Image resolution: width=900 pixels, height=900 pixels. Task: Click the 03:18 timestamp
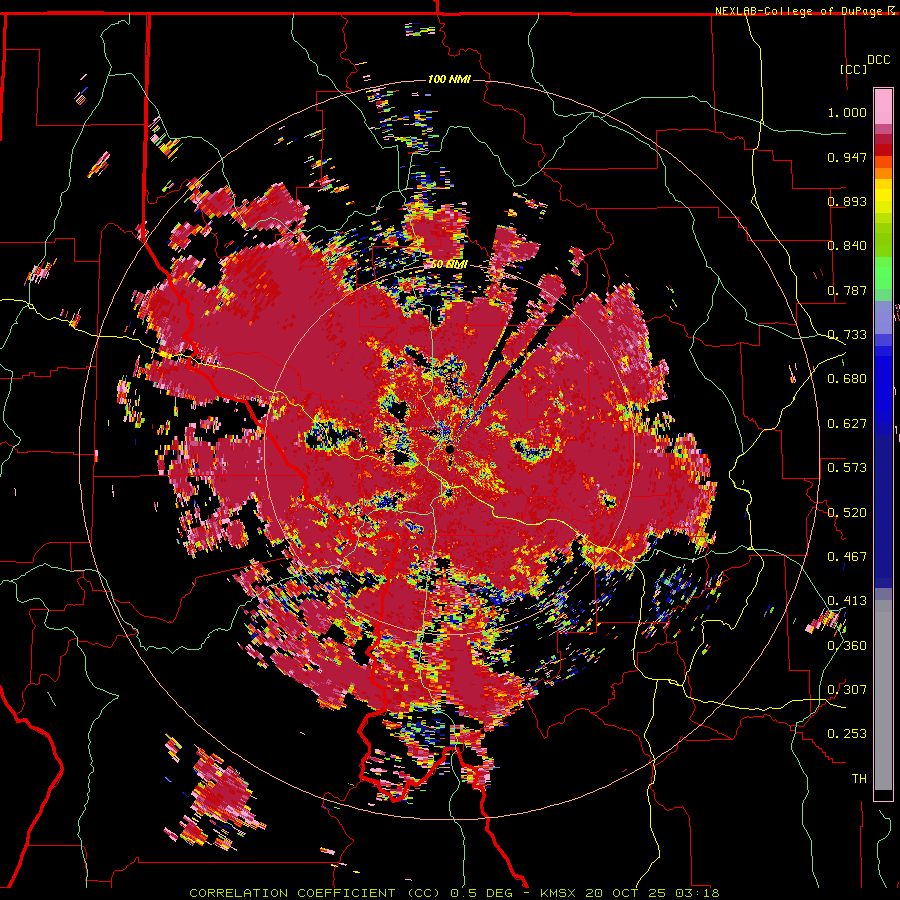696,893
